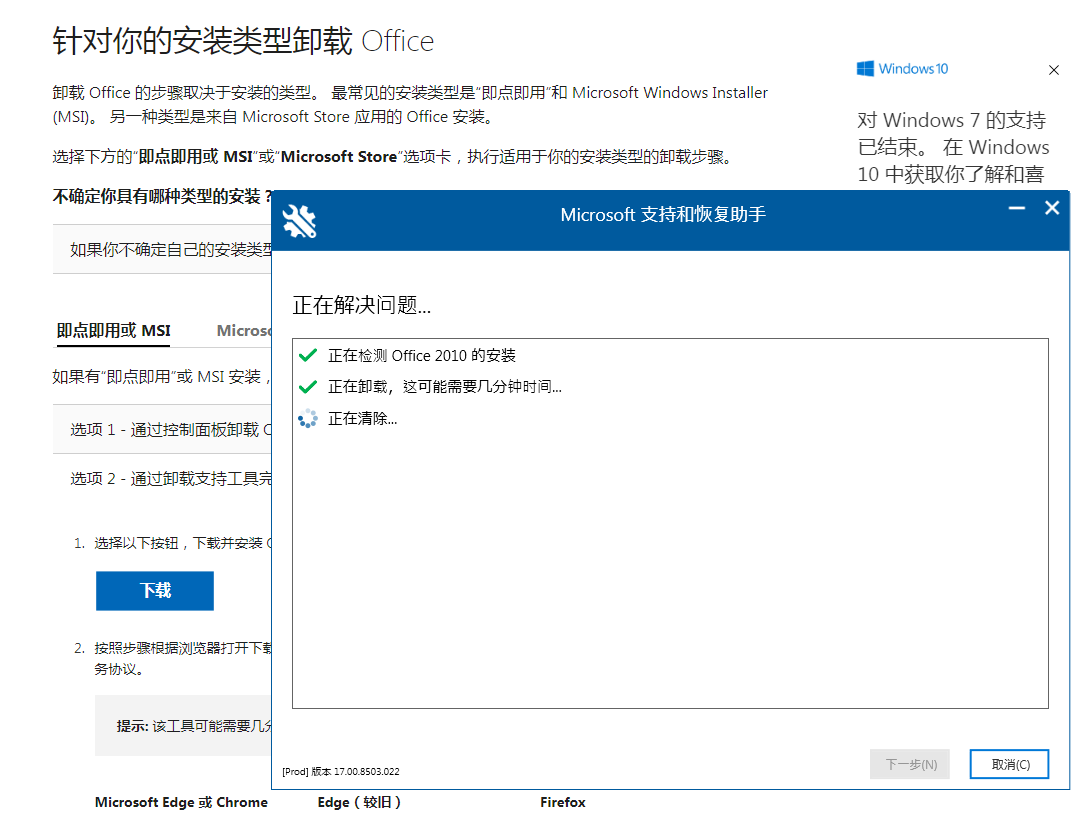Click the Support and Recovery Assistant wrench icon

(x=299, y=222)
